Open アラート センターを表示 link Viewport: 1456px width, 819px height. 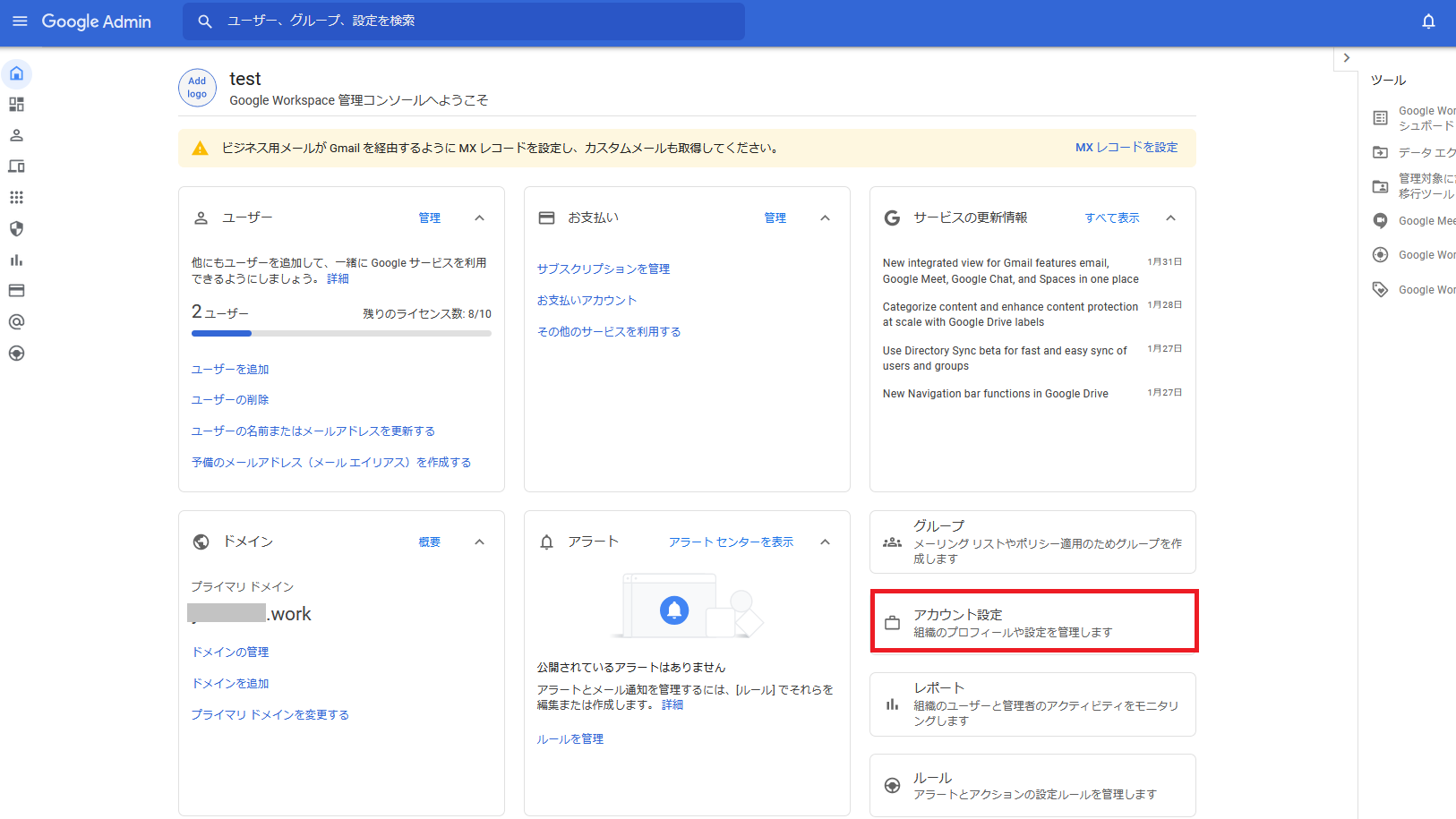tap(731, 542)
